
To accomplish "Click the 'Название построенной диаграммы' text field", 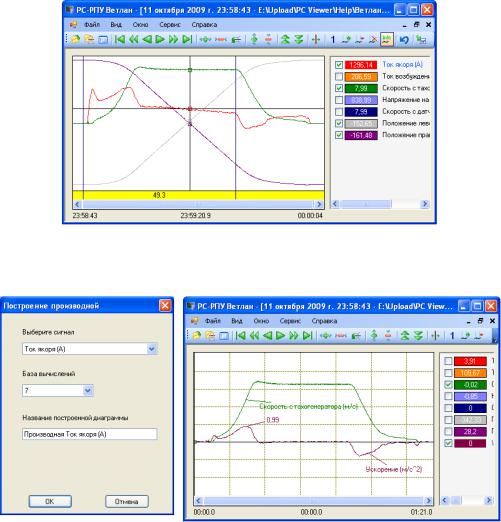I will click(89, 434).
